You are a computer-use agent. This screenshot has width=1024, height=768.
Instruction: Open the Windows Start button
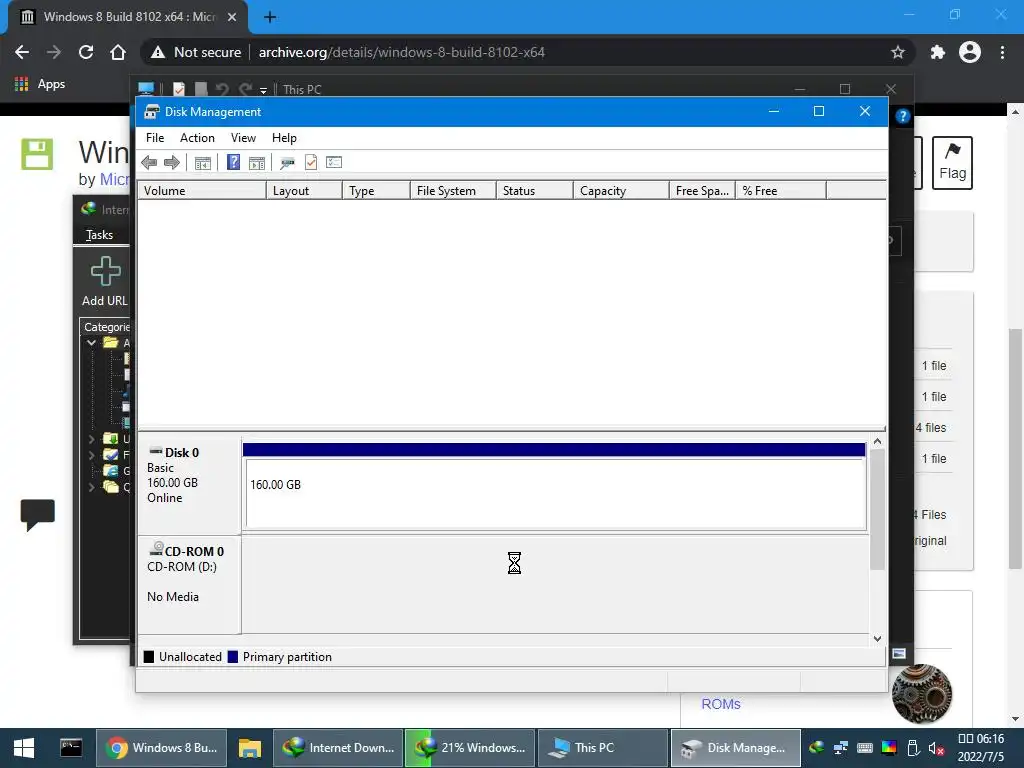point(24,748)
